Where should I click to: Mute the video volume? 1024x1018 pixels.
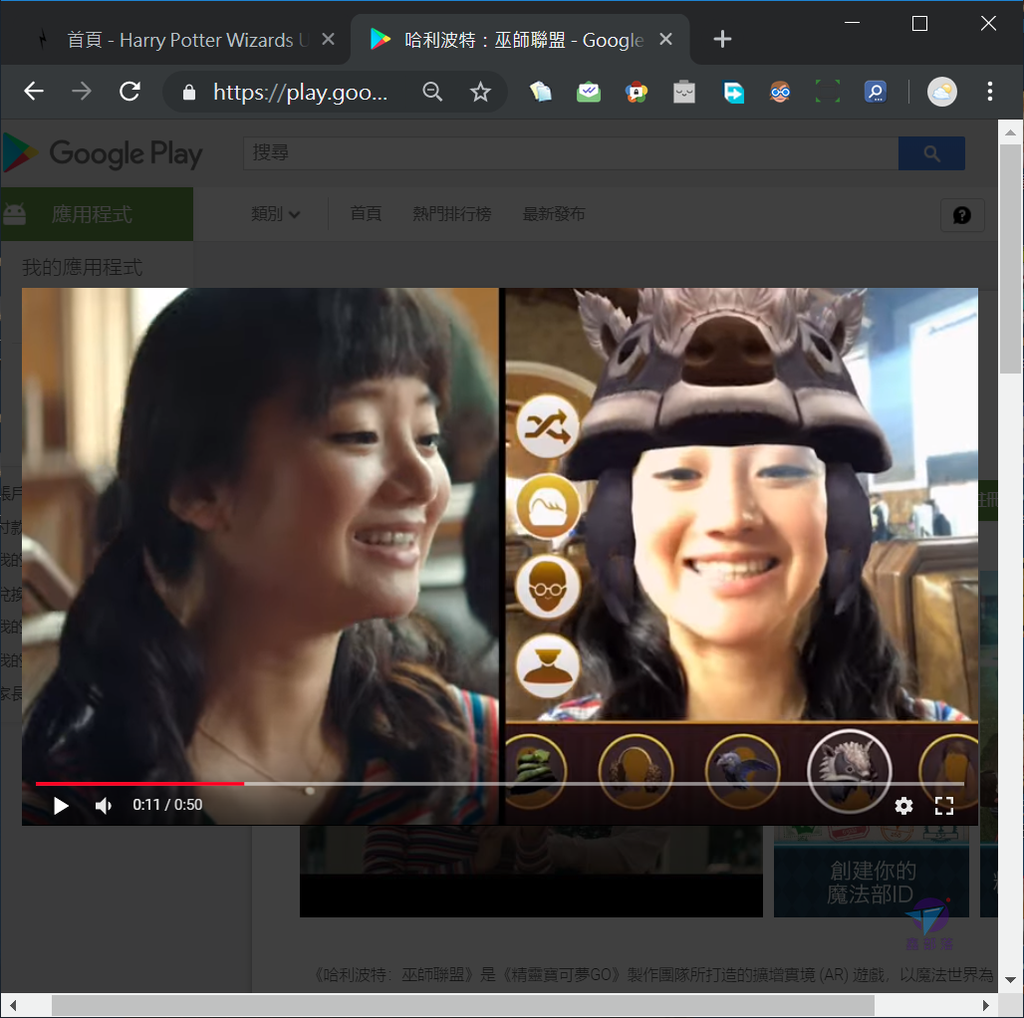[x=103, y=806]
